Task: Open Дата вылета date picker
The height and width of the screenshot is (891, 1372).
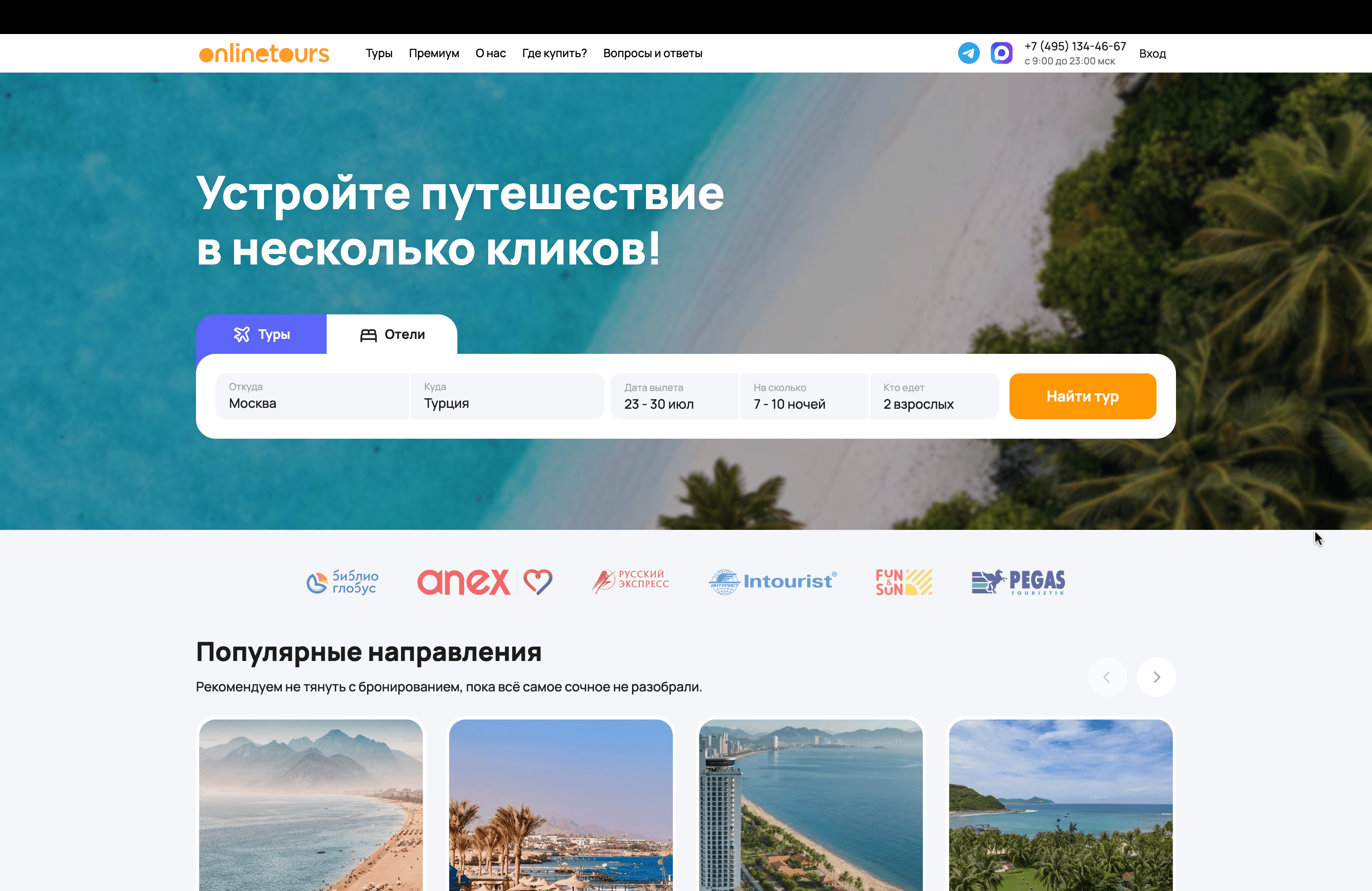Action: (x=675, y=397)
